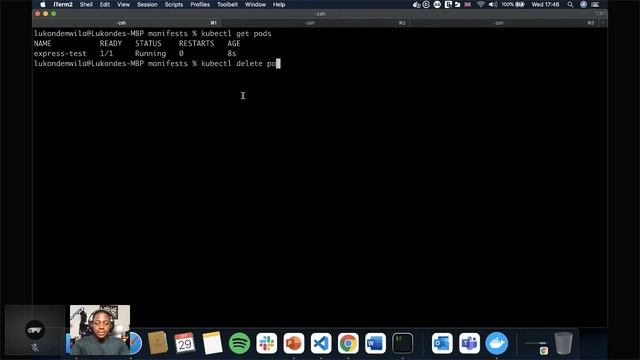Open the Shell menu
The width and height of the screenshot is (640, 360).
86,4
